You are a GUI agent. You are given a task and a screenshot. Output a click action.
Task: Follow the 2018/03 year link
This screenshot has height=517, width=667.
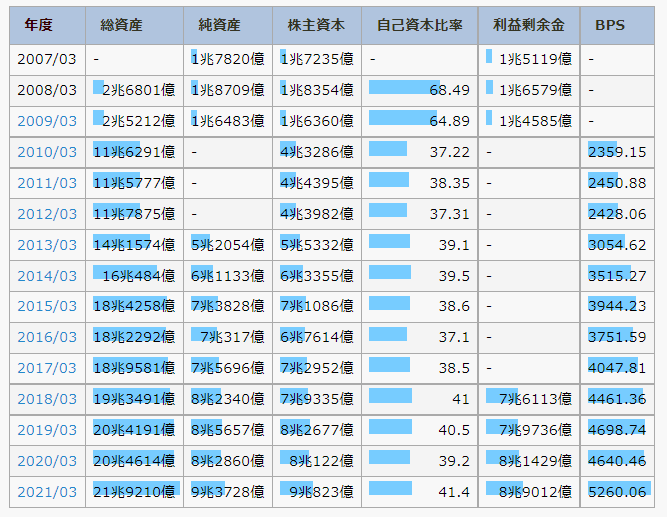(47, 399)
